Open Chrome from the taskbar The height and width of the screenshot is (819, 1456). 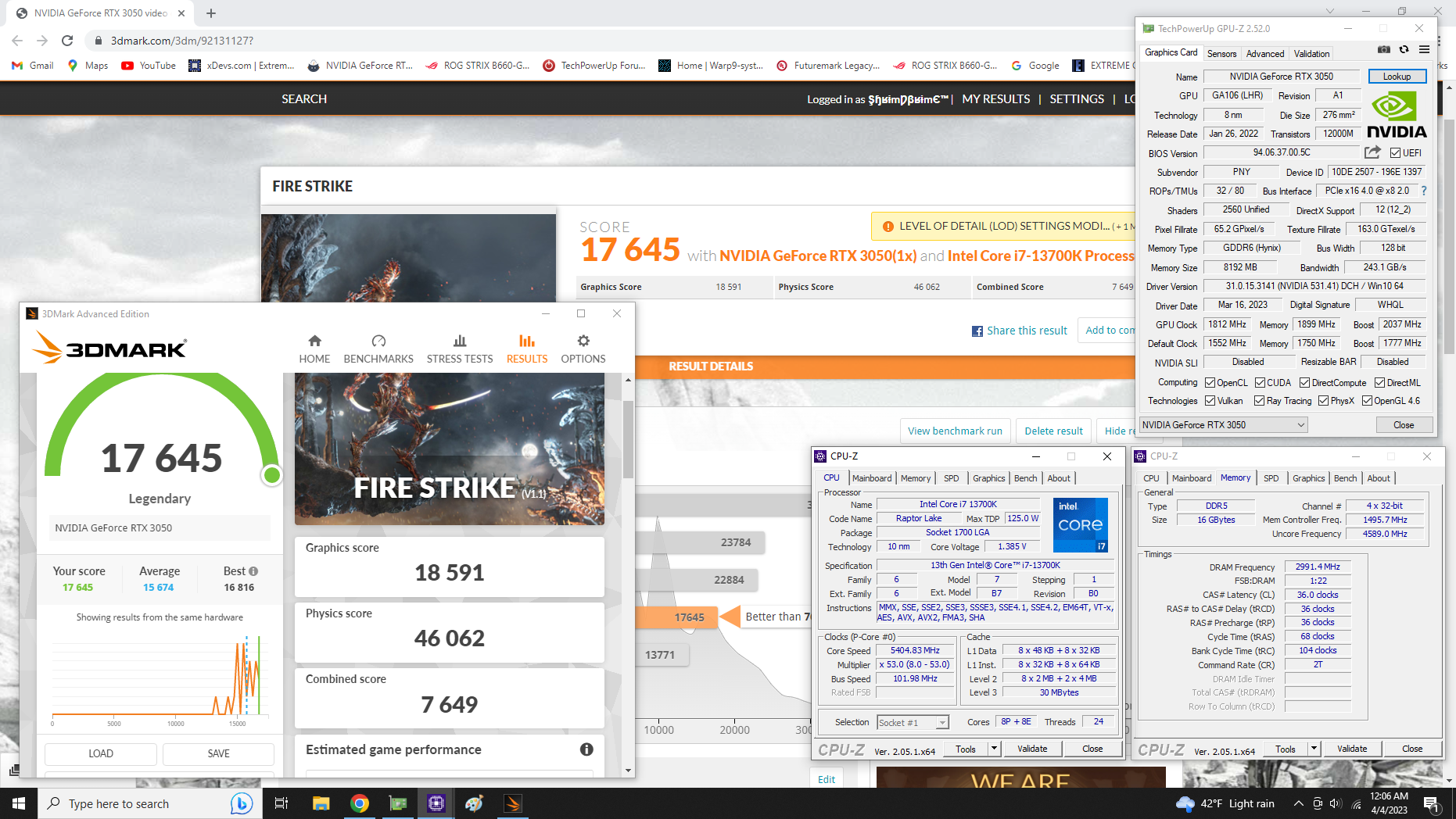click(360, 803)
